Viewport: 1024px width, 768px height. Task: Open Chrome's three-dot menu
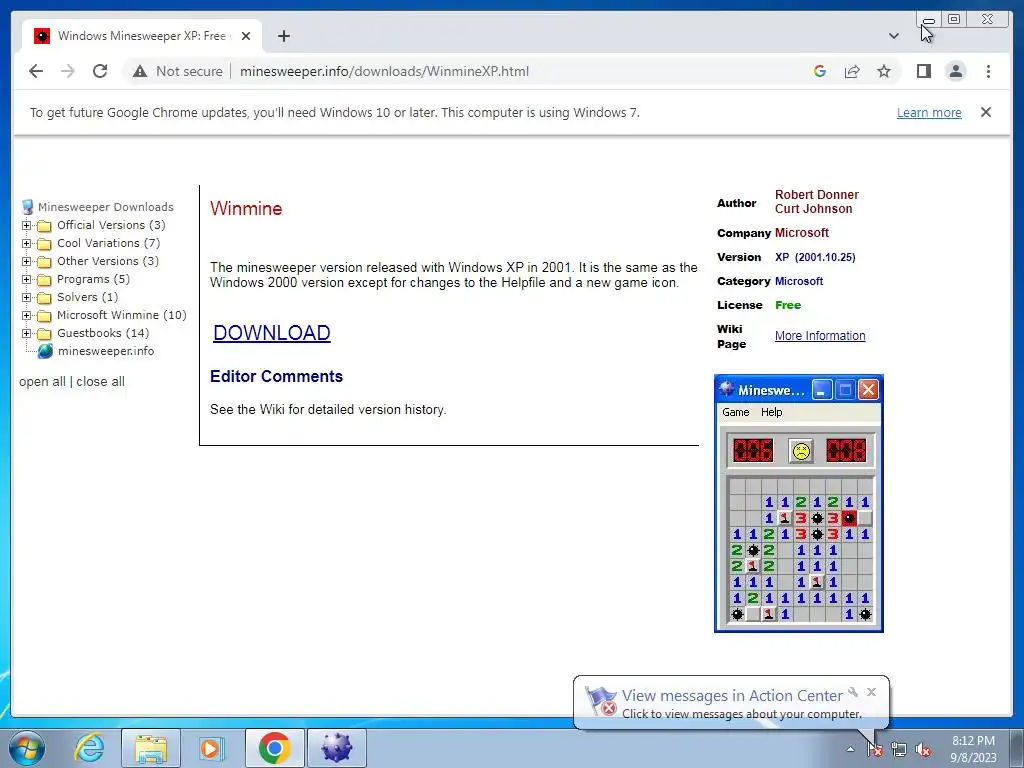pos(988,71)
